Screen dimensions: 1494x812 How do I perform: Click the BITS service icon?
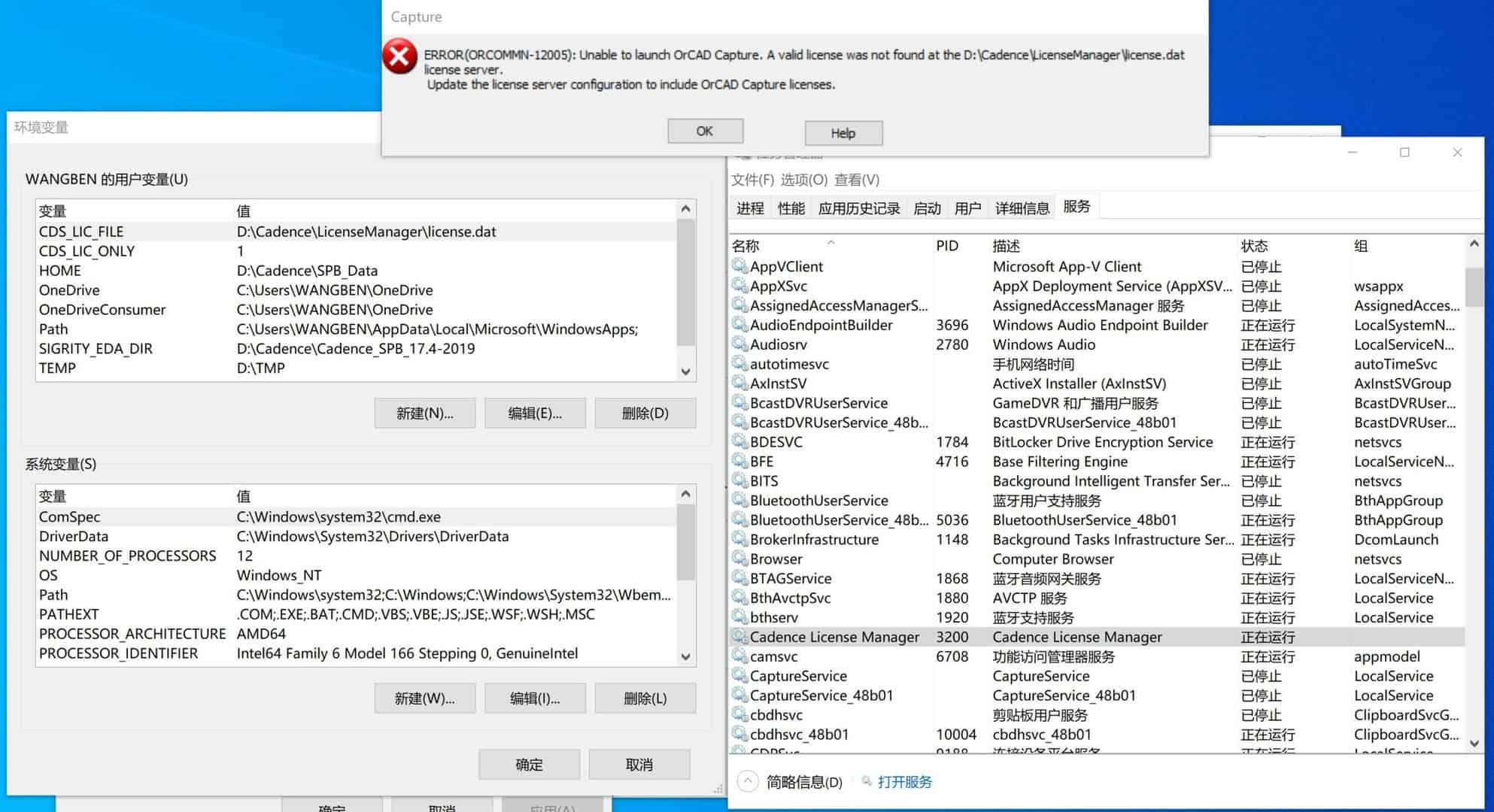point(739,481)
